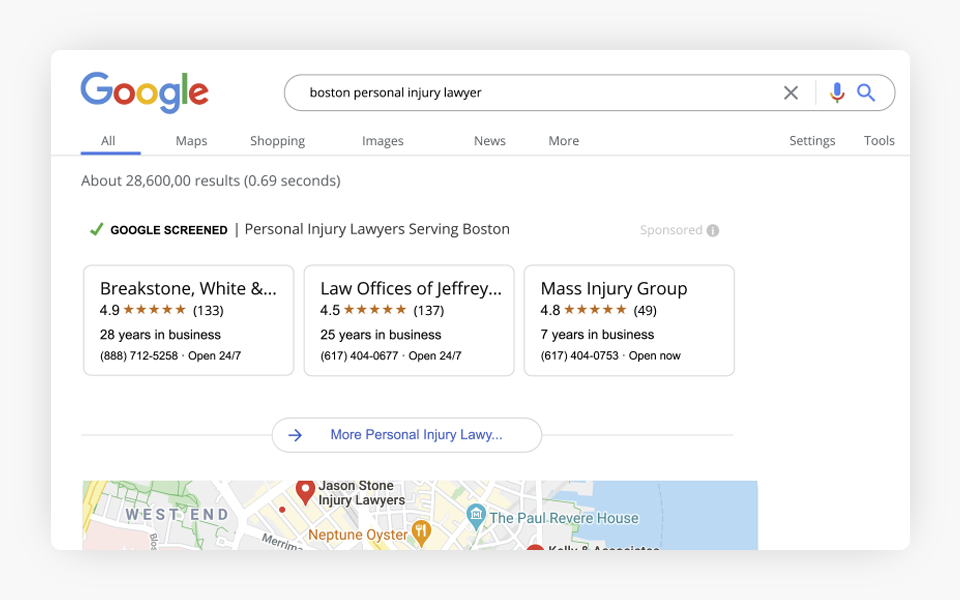Image resolution: width=960 pixels, height=600 pixels.
Task: Click the magnifying glass search icon
Action: click(x=866, y=93)
